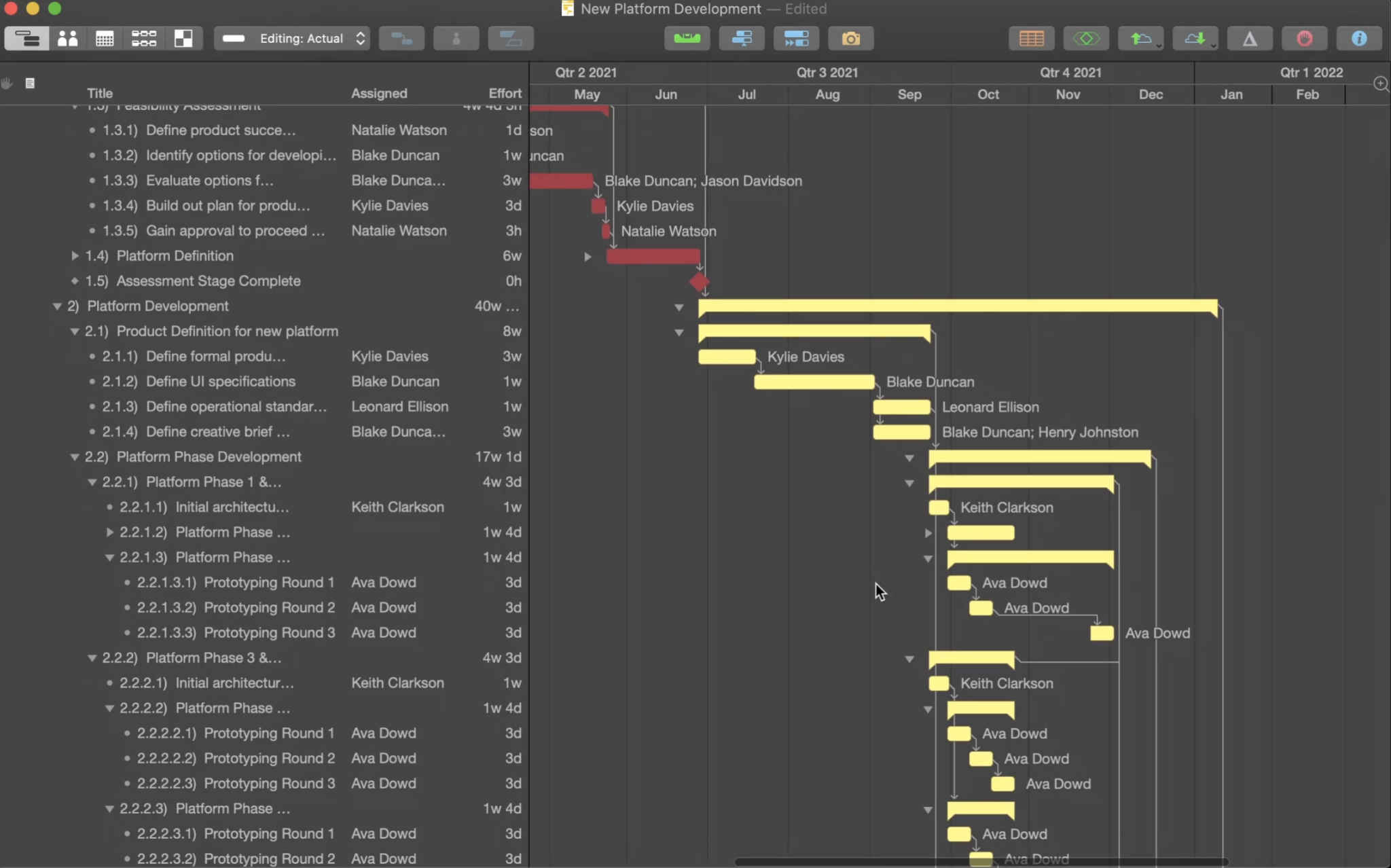Click the green Level Resources button
The width and height of the screenshot is (1391, 868).
tap(687, 39)
